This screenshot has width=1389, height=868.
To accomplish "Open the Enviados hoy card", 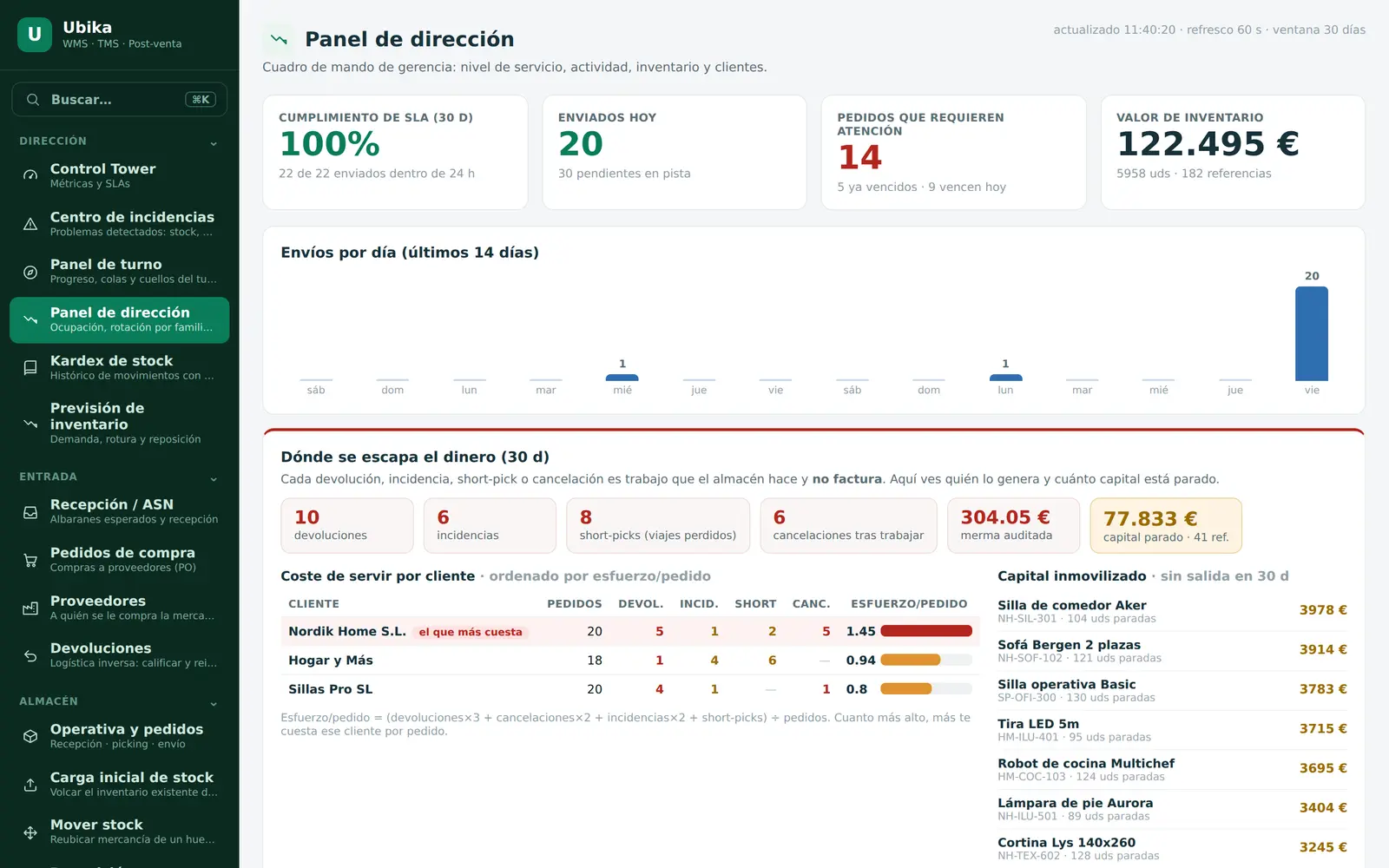I will click(x=675, y=152).
